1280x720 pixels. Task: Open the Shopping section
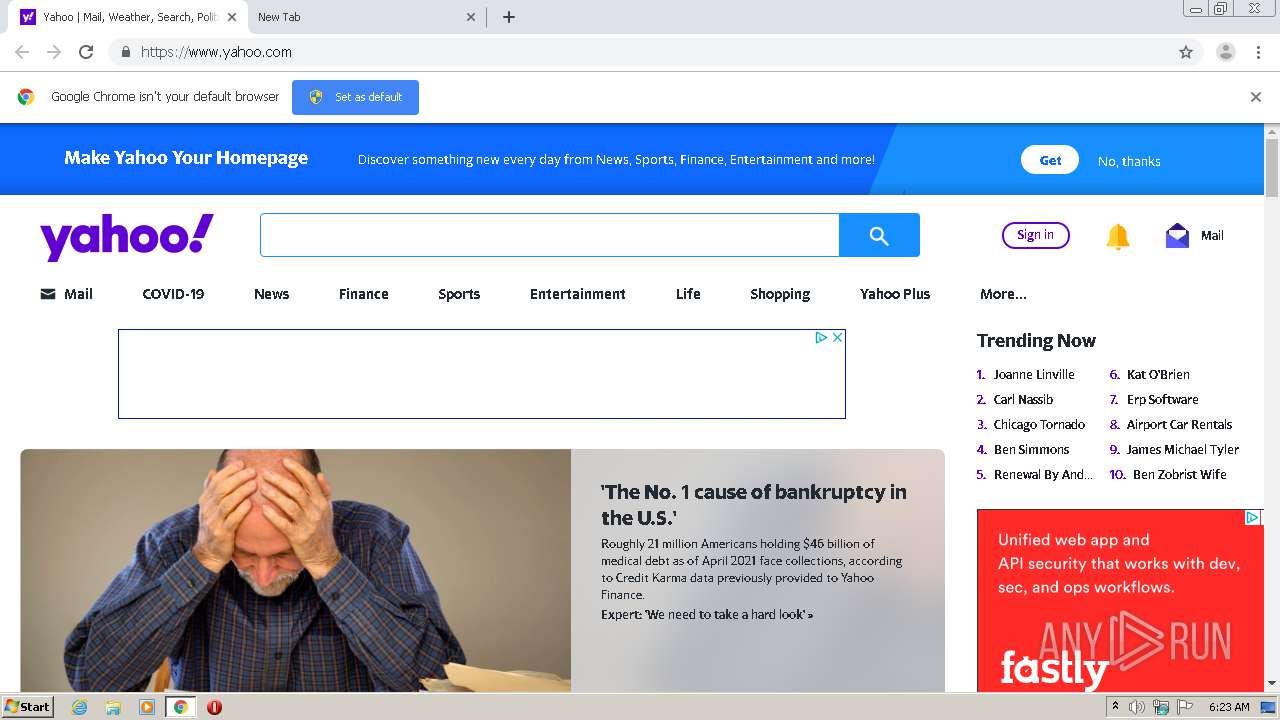point(780,294)
